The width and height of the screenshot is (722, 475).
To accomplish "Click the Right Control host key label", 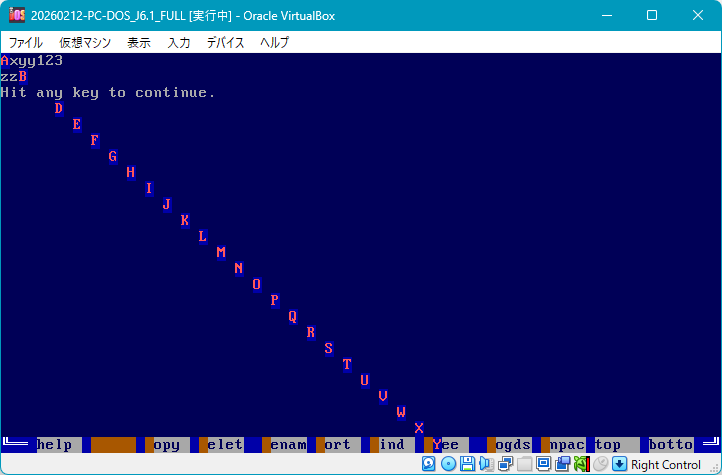I will [666, 464].
